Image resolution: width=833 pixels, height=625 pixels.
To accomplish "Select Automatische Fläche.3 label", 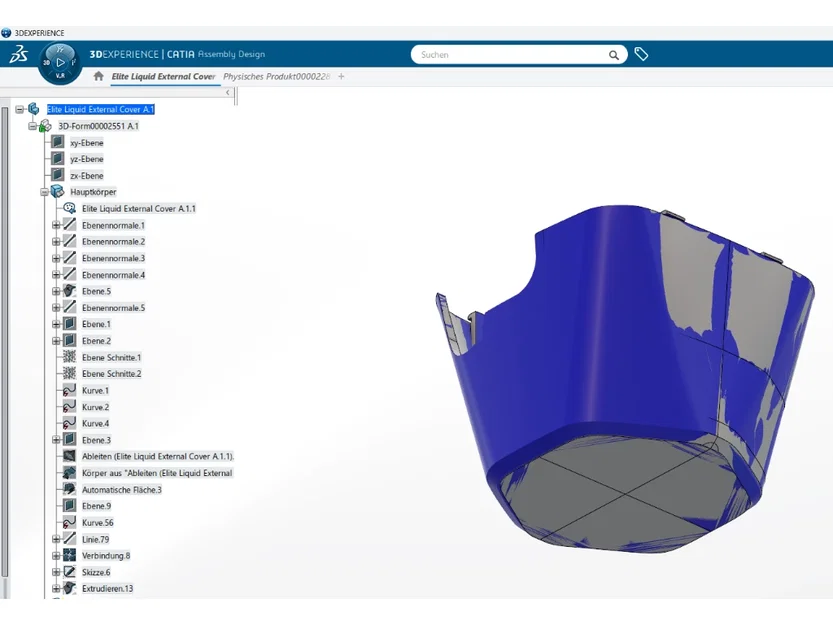I will pyautogui.click(x=122, y=489).
